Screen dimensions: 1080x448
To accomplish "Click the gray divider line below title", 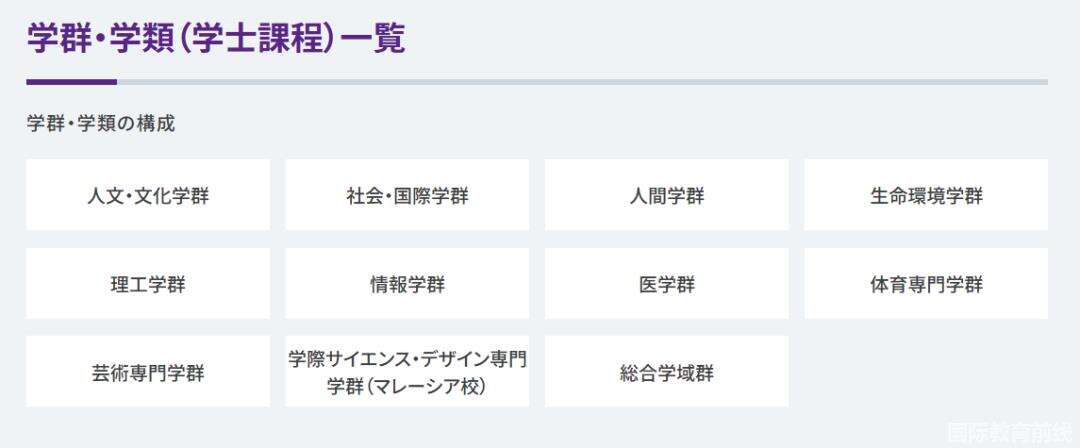I will [x=580, y=82].
